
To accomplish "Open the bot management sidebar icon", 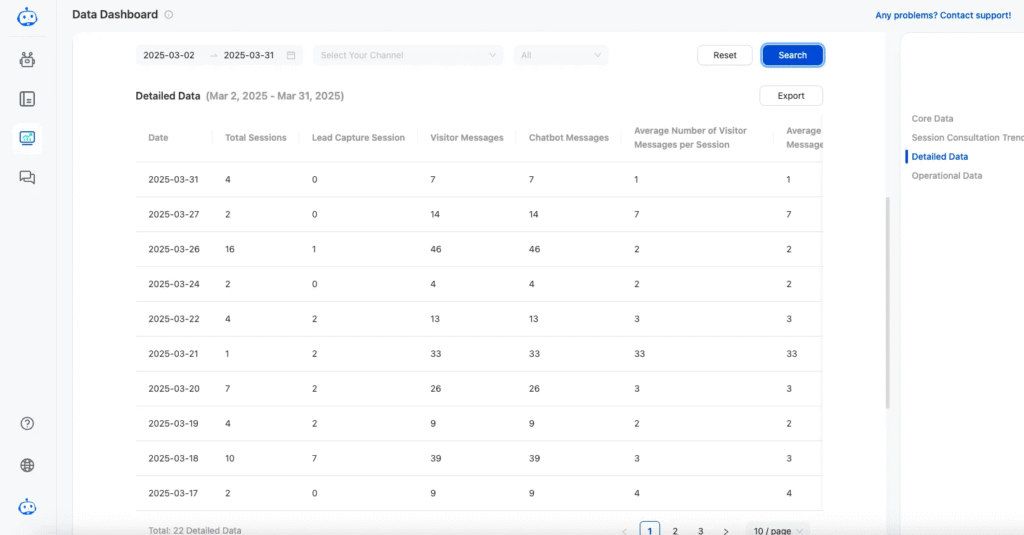I will (x=27, y=60).
